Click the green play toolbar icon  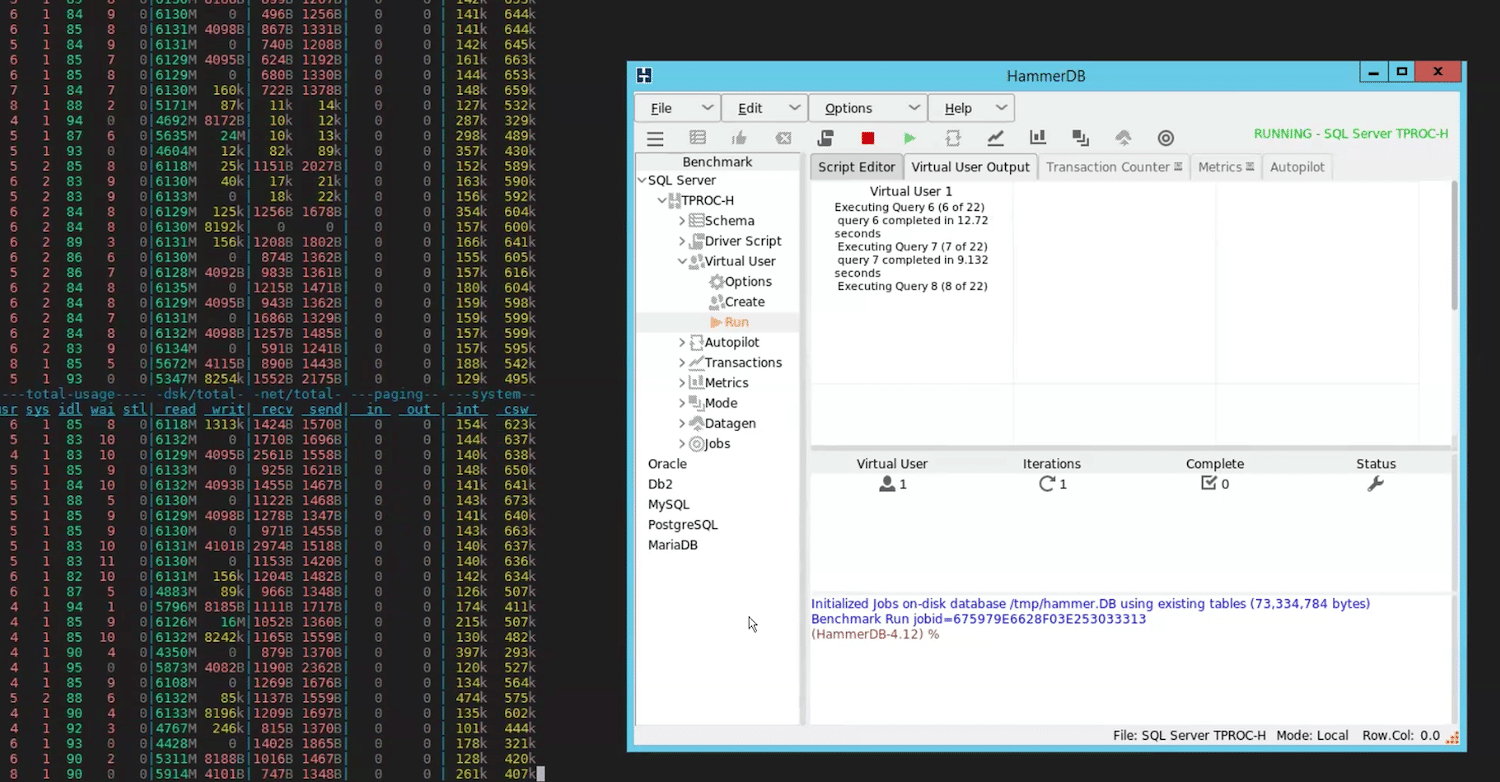point(909,138)
